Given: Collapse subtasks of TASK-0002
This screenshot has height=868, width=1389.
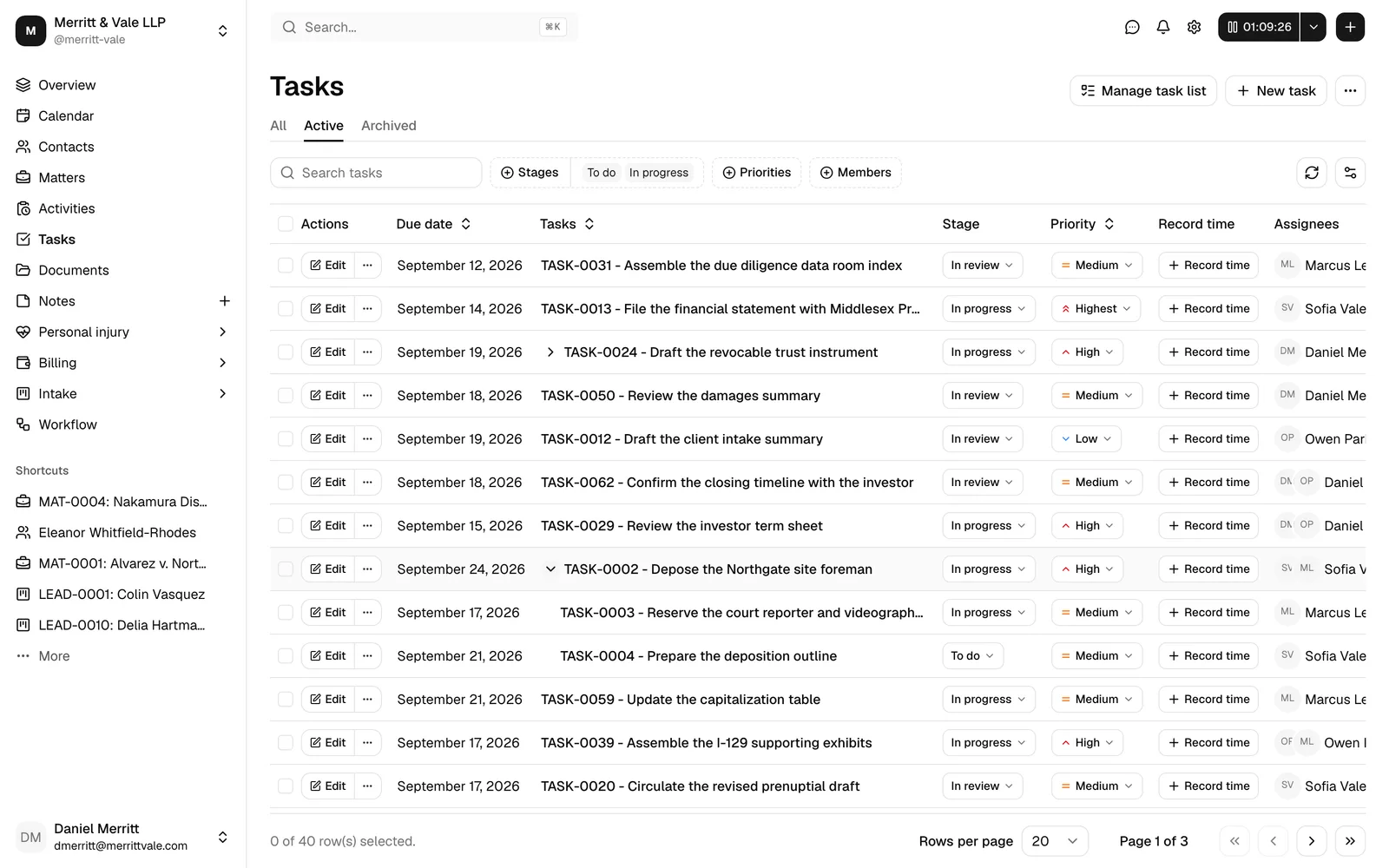Looking at the screenshot, I should coord(550,569).
